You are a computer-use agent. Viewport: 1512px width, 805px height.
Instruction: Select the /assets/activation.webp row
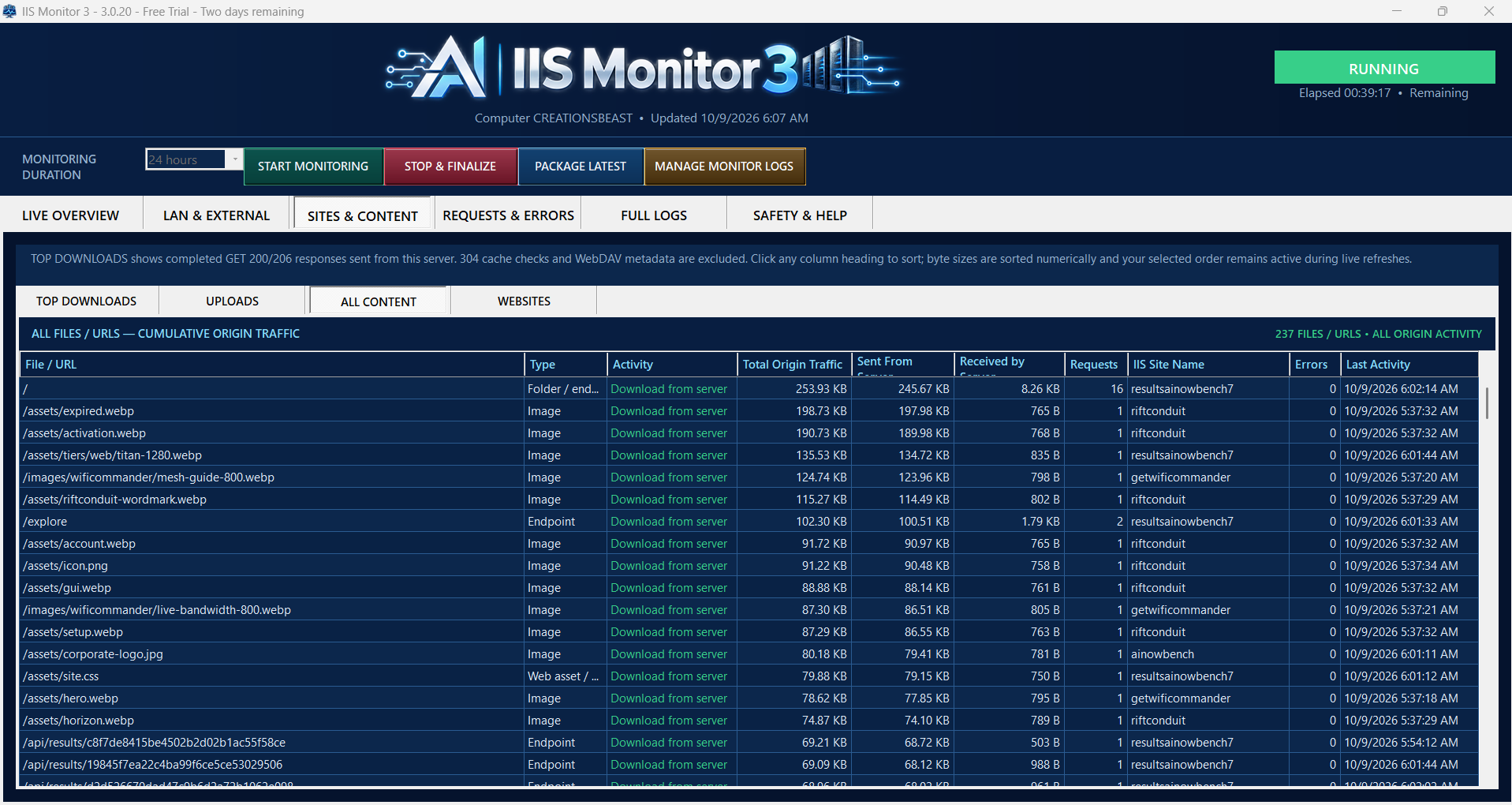[749, 433]
